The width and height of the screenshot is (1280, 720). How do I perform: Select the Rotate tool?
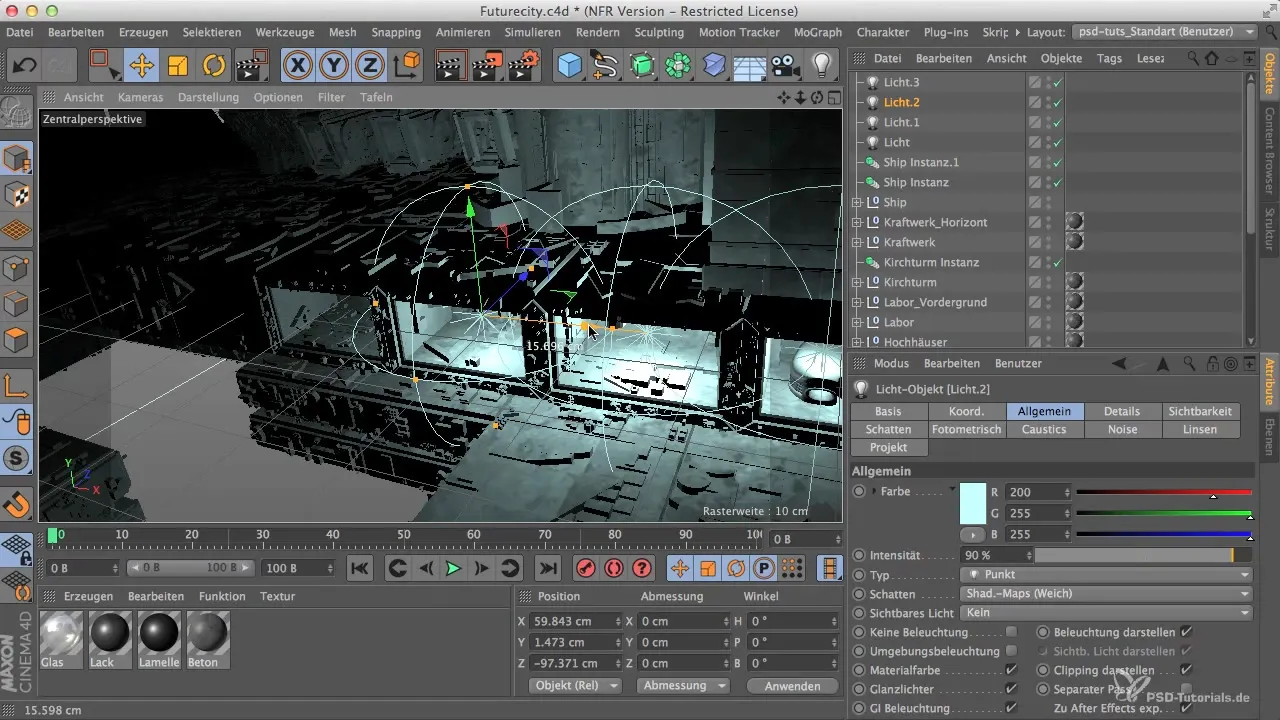tap(214, 66)
